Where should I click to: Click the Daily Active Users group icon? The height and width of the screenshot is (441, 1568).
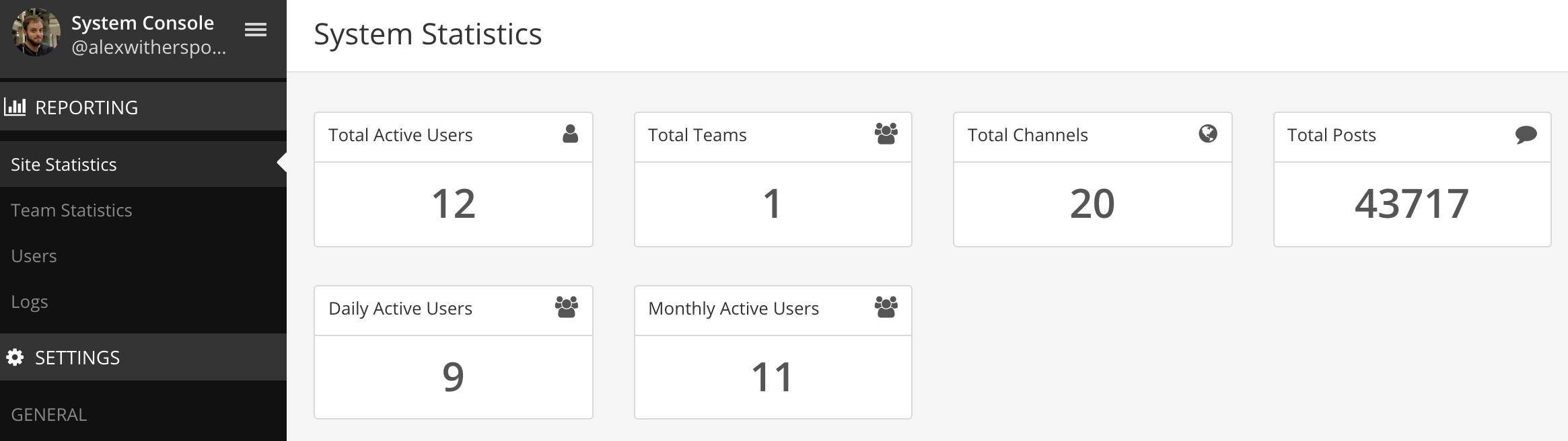[x=566, y=307]
